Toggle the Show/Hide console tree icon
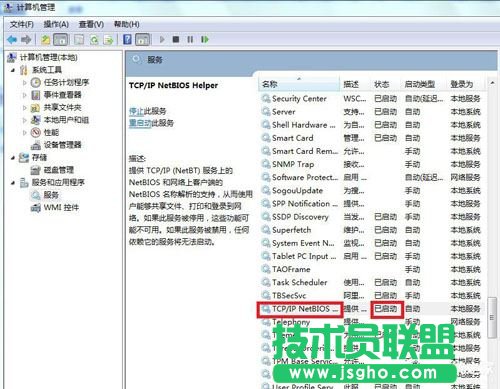 coord(61,40)
